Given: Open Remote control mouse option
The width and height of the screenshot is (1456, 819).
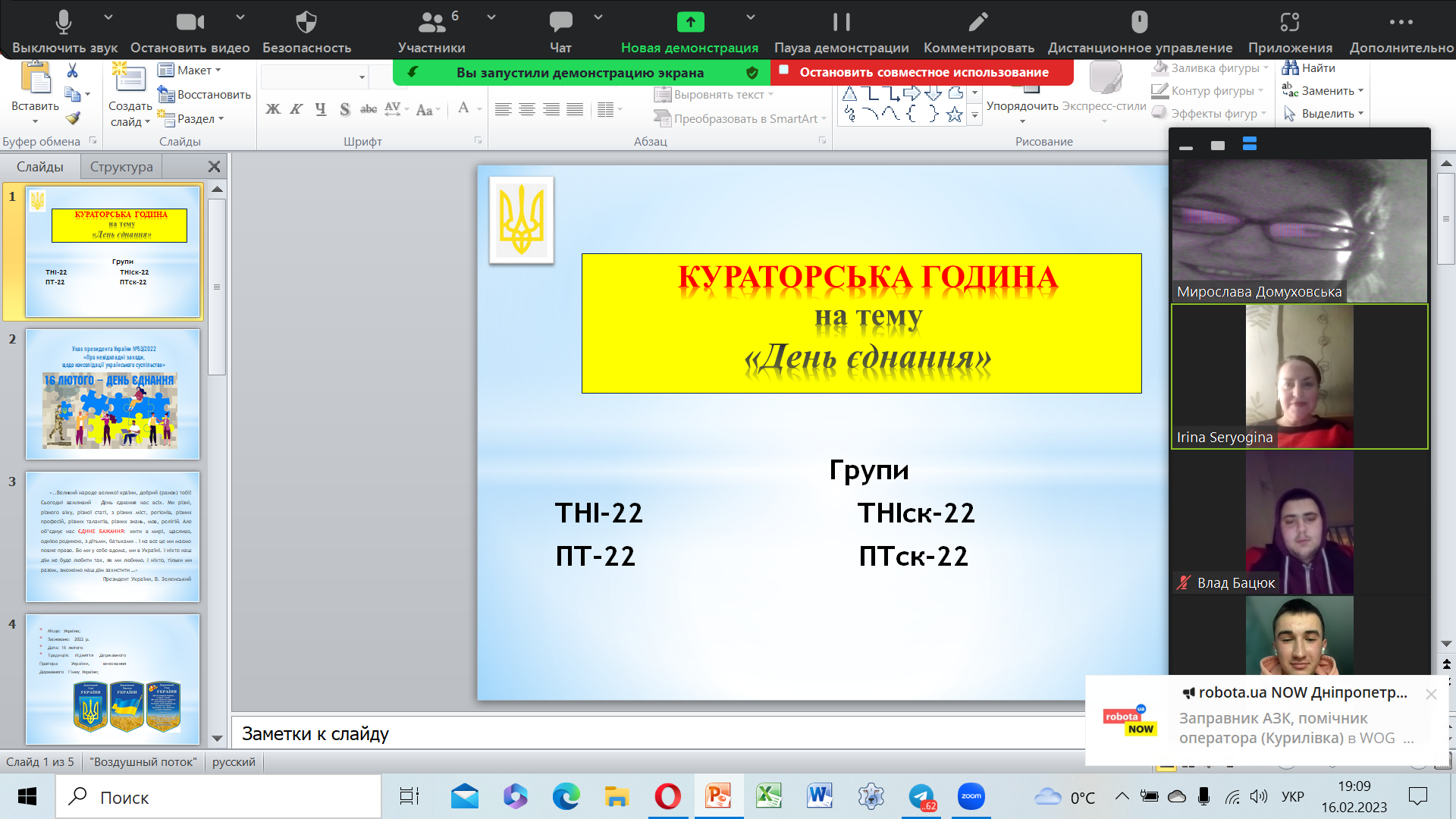Looking at the screenshot, I should click(x=1139, y=23).
